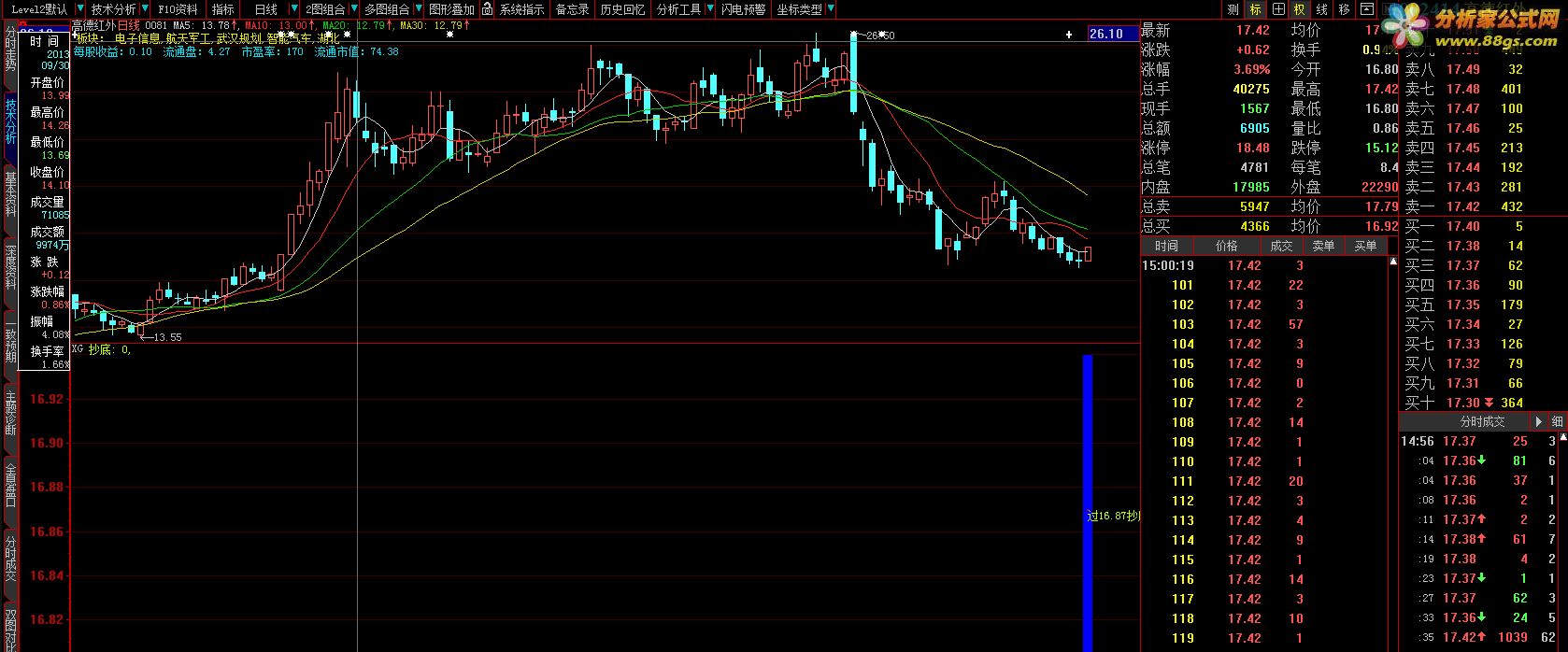This screenshot has height=652, width=1568.
Task: Click the blue 抄底 signal bar
Action: (1087, 502)
